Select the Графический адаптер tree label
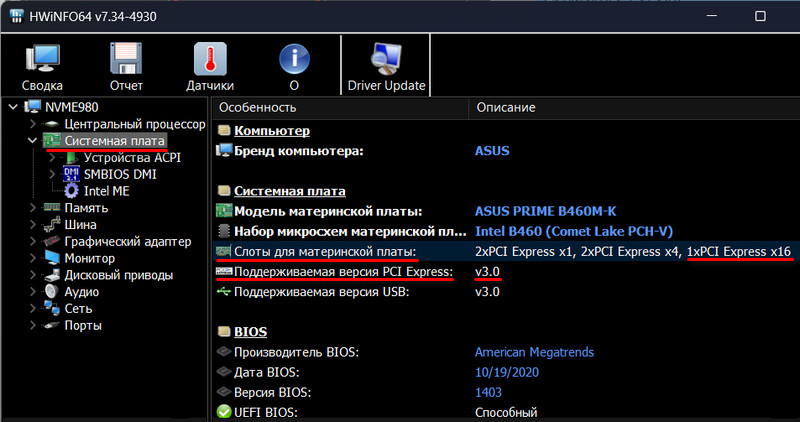The width and height of the screenshot is (800, 422). tap(128, 241)
